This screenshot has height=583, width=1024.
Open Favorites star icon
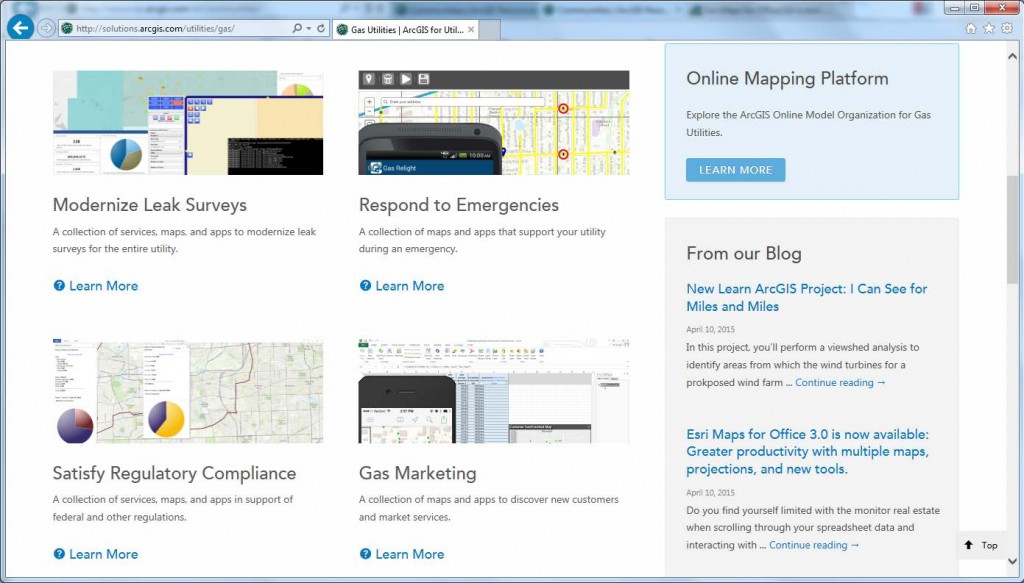click(989, 28)
